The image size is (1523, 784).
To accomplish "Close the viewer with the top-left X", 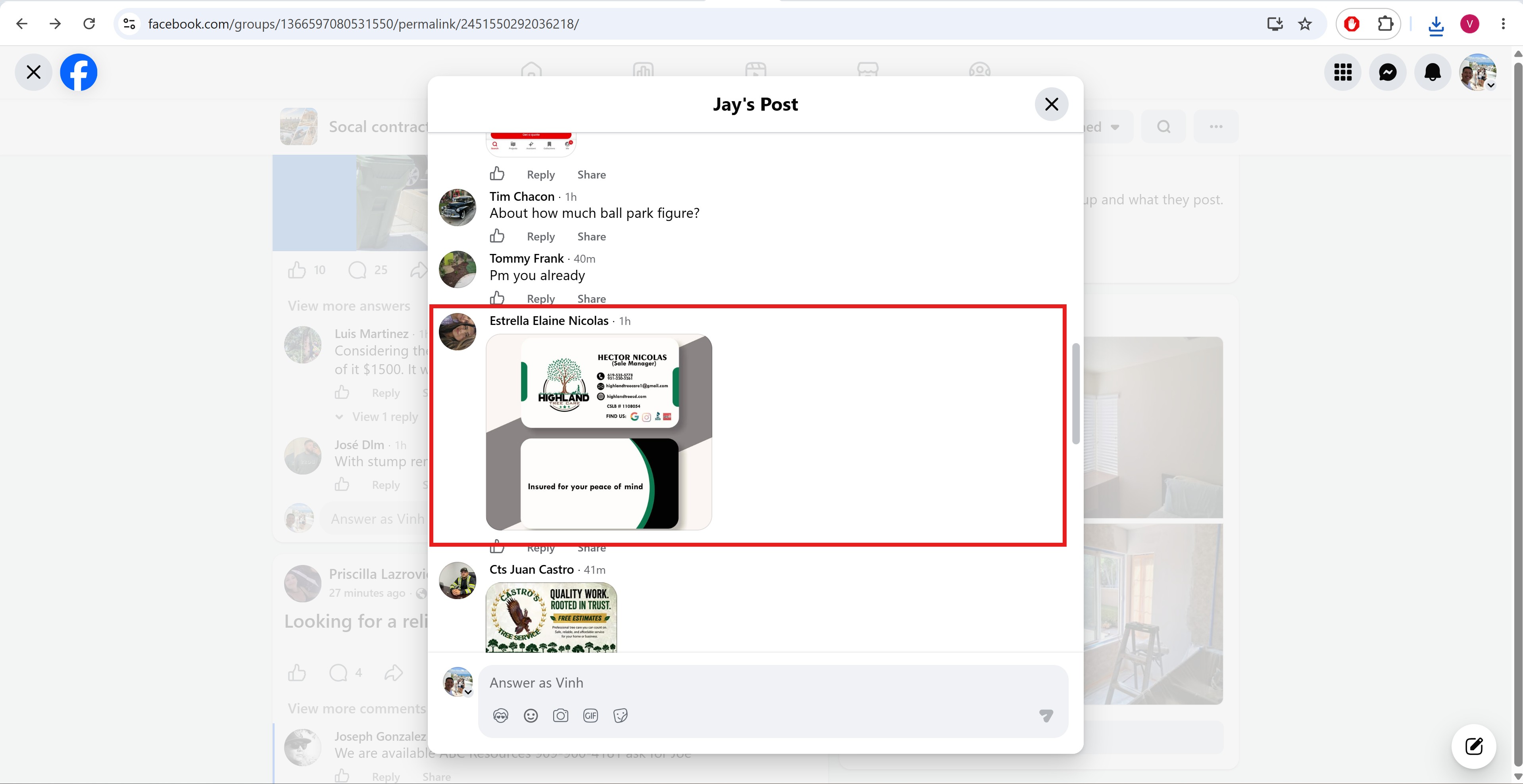I will (x=34, y=72).
